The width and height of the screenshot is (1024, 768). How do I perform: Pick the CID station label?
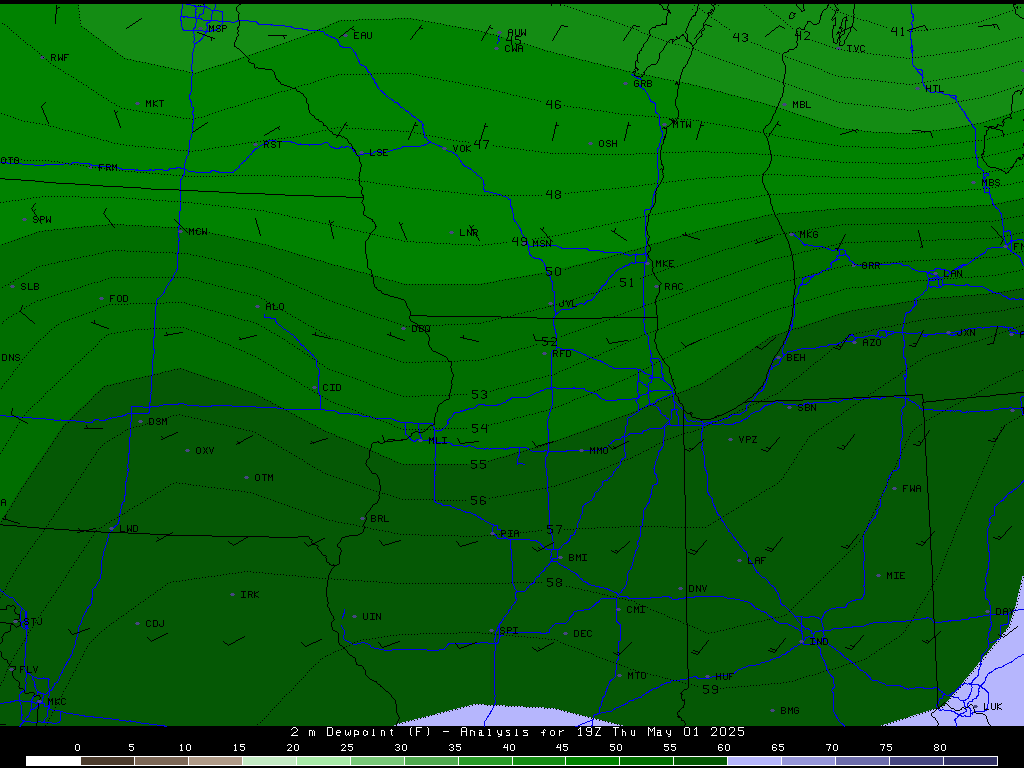pos(332,387)
